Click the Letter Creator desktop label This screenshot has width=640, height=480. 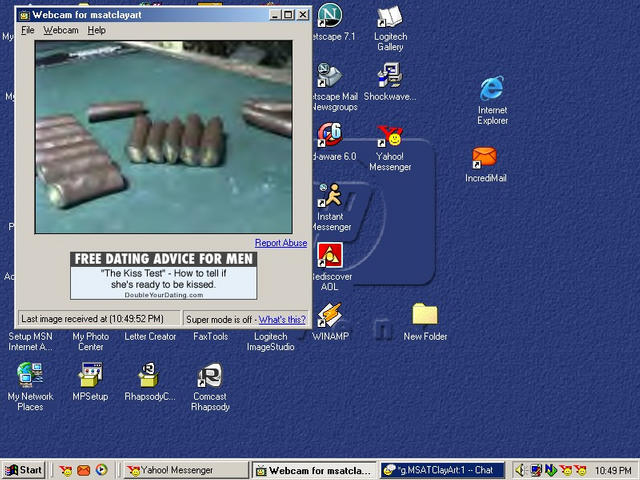(150, 337)
